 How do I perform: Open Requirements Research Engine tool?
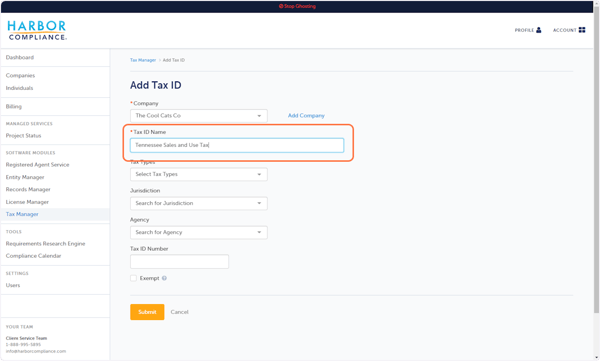pos(46,244)
